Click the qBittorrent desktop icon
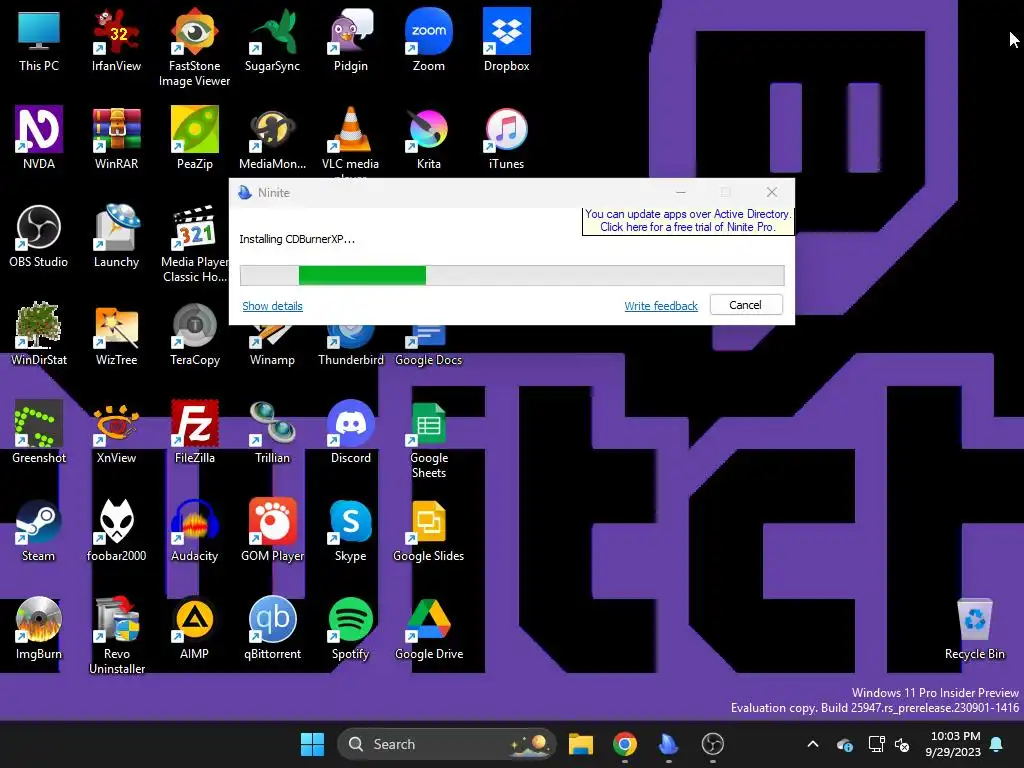Viewport: 1024px width, 768px height. tap(272, 628)
